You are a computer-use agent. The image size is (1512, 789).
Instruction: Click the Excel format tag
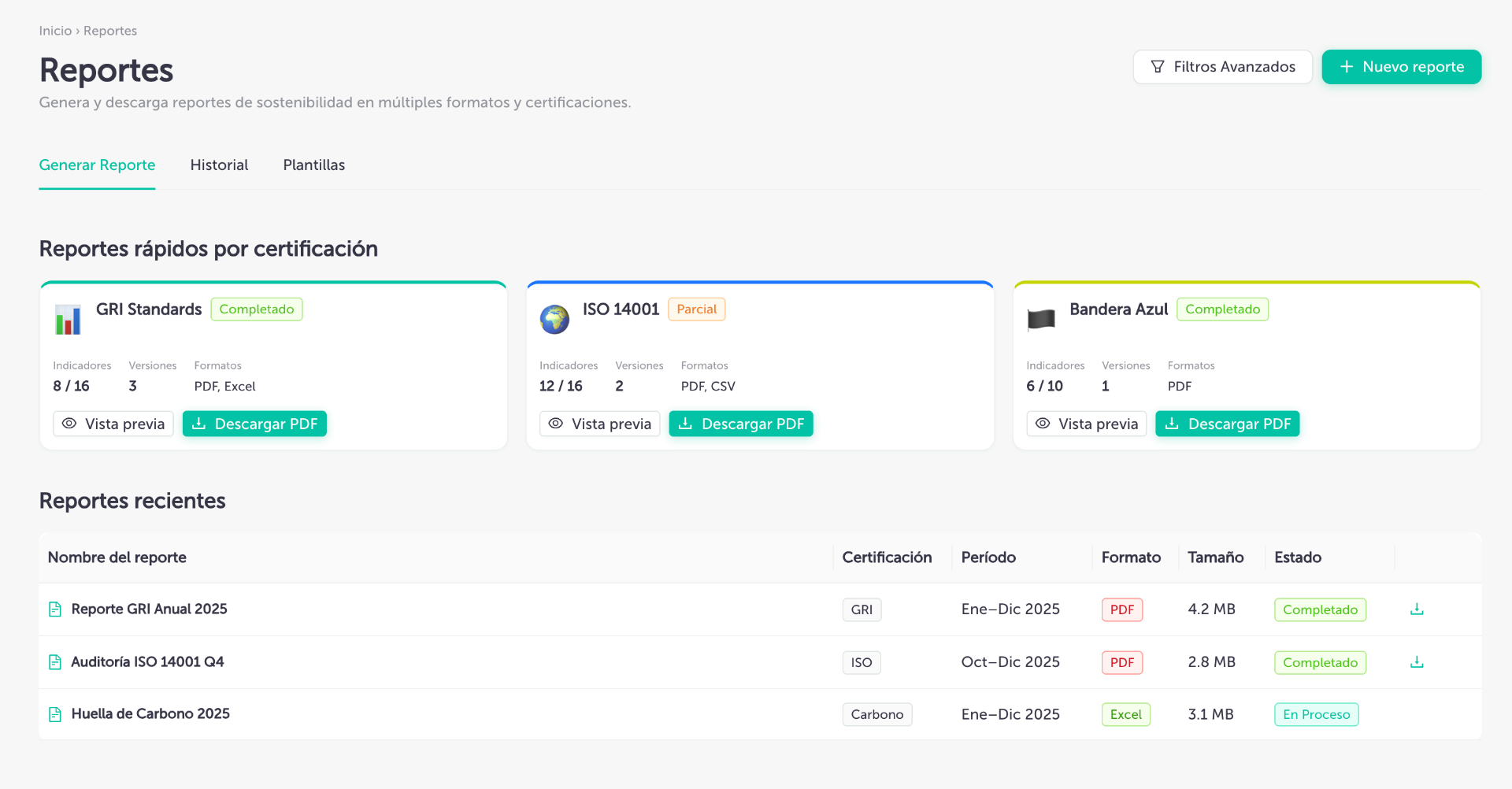1126,714
